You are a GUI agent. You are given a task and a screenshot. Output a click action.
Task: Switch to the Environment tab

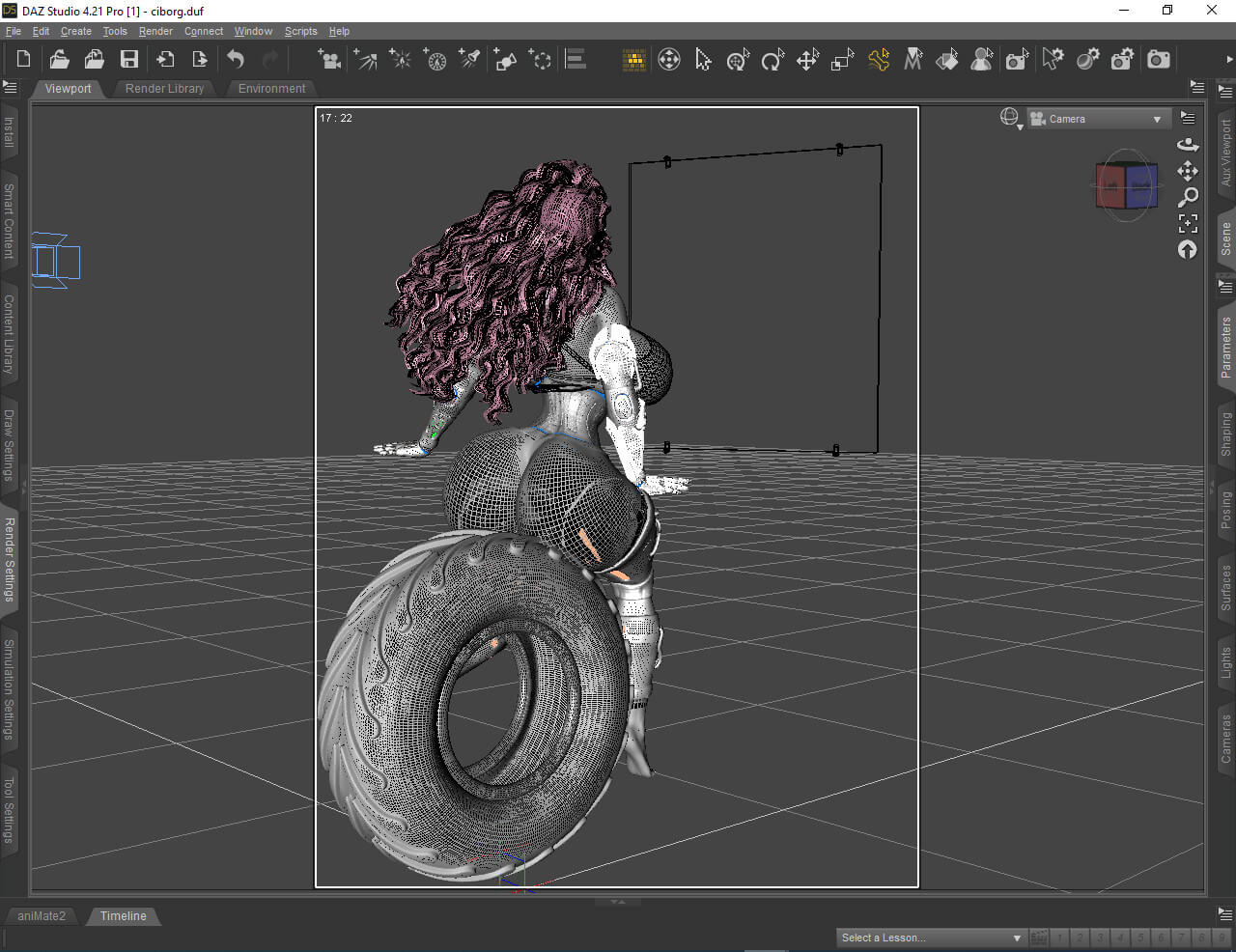pyautogui.click(x=271, y=88)
